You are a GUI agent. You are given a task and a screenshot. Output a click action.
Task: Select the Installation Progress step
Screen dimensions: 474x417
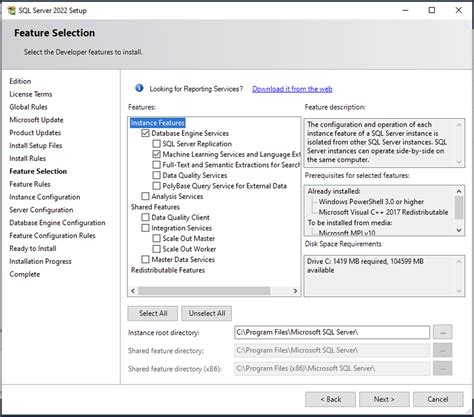[x=40, y=261]
